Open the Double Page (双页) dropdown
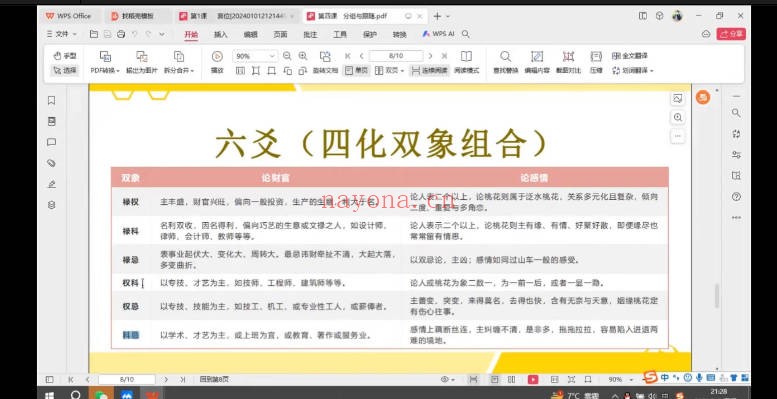The image size is (777, 399). [389, 70]
